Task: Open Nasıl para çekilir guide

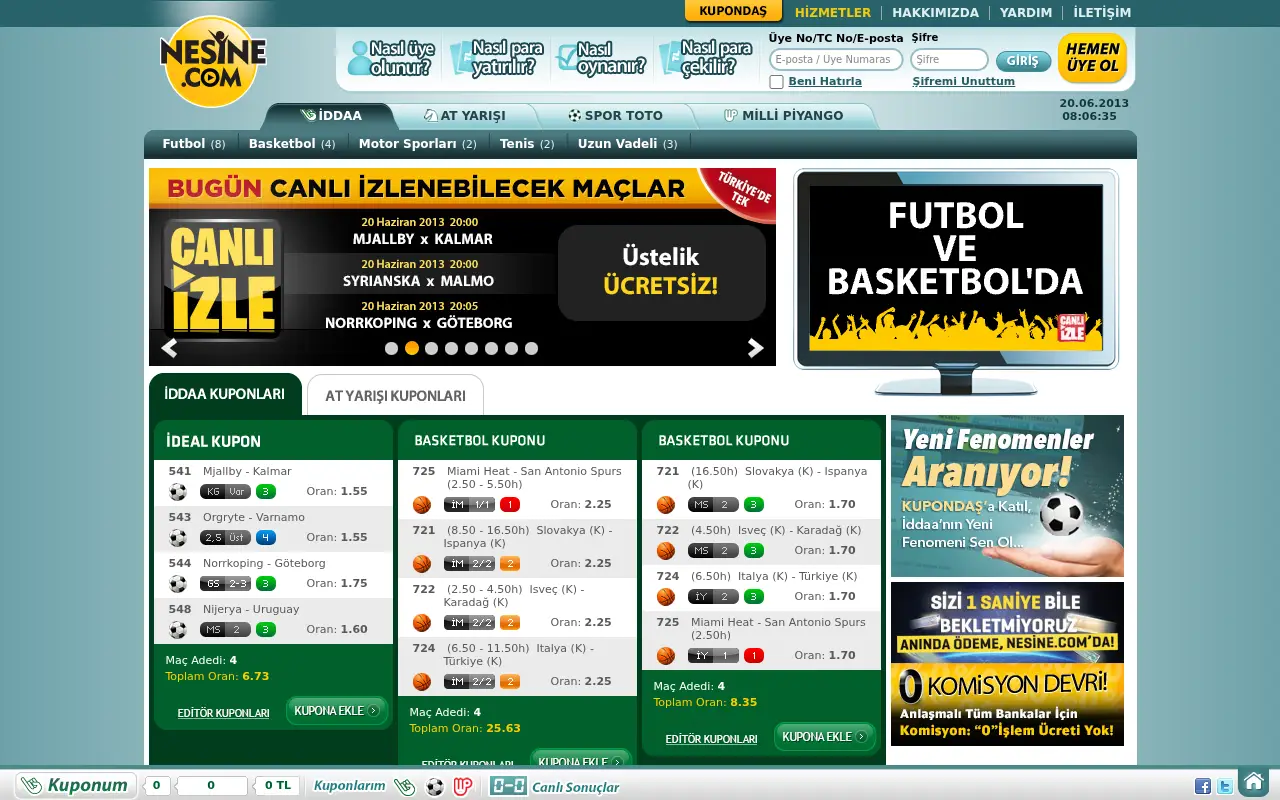Action: pyautogui.click(x=706, y=59)
